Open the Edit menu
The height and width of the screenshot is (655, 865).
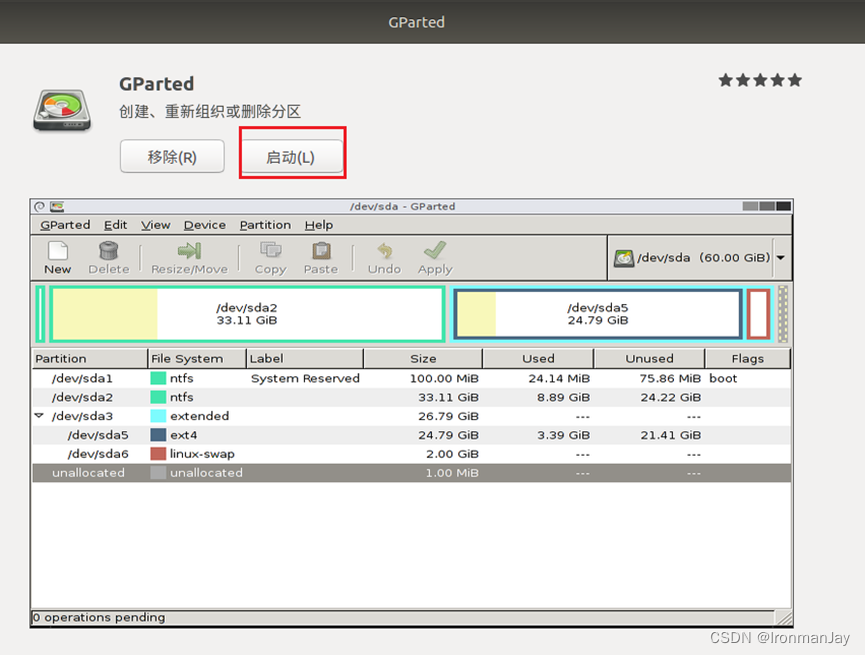click(x=115, y=225)
